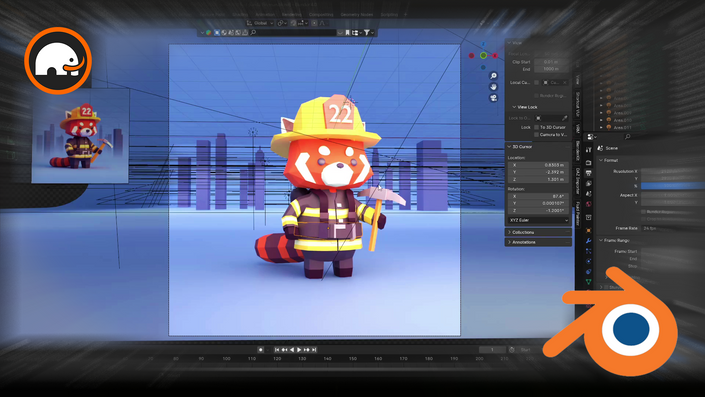Open the Modifiers wrench properties tab

tap(589, 241)
